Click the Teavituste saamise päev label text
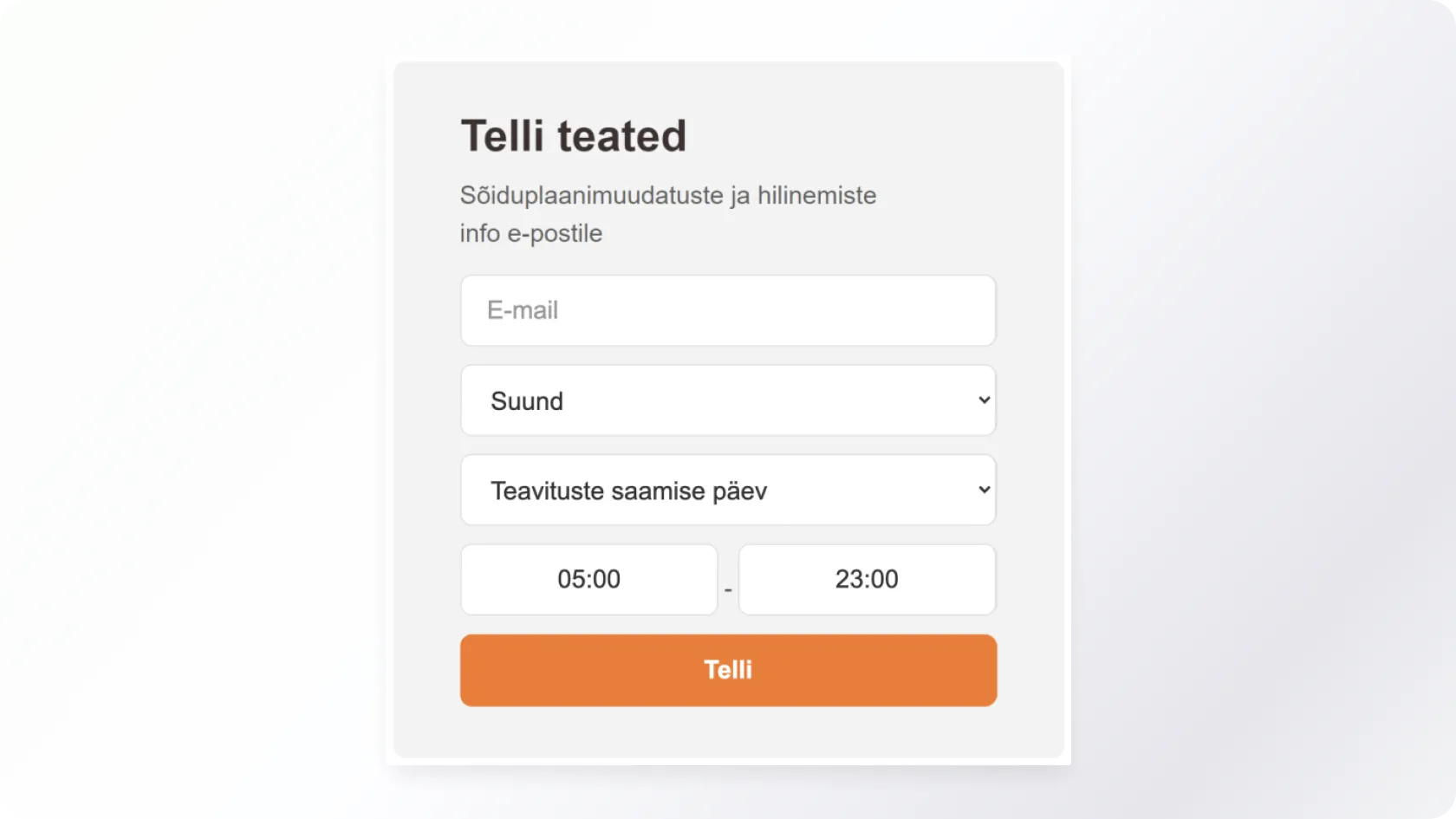1456x819 pixels. pos(628,491)
